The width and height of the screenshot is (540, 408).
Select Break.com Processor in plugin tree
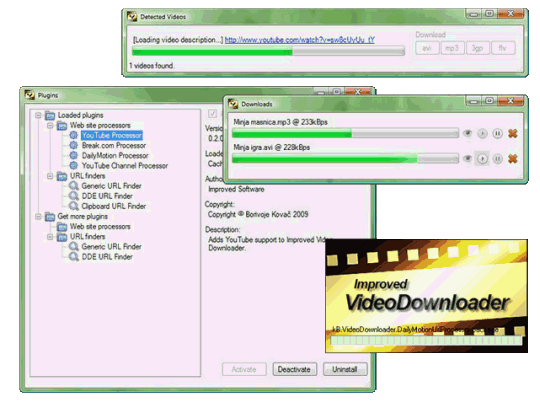[114, 145]
